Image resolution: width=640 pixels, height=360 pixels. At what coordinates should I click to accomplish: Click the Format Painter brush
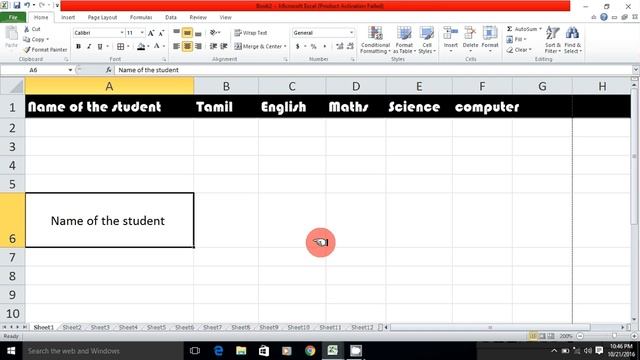coord(27,49)
